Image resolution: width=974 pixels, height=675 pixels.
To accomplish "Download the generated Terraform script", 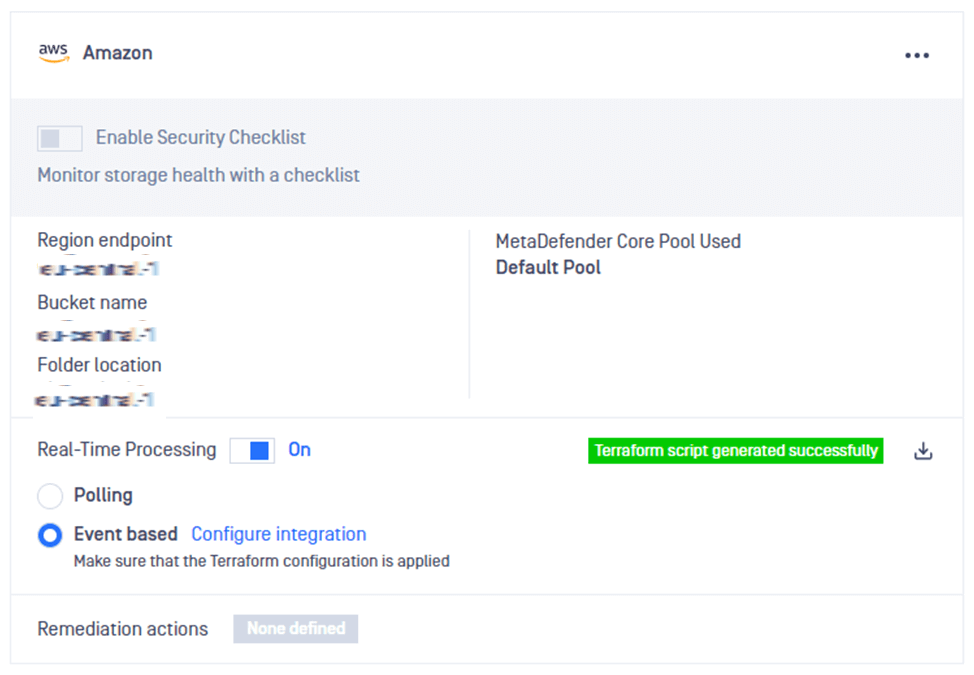I will (923, 451).
